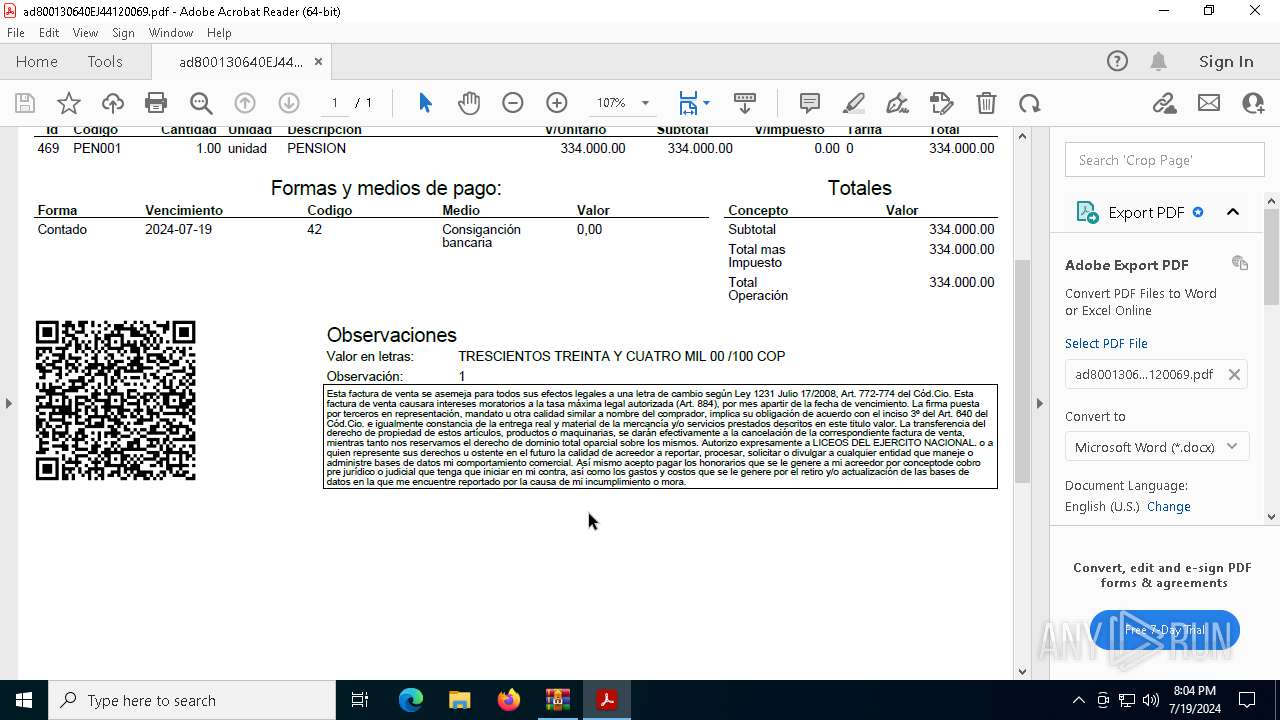1280x720 pixels.
Task: Click the Windows search box
Action: pyautogui.click(x=192, y=700)
